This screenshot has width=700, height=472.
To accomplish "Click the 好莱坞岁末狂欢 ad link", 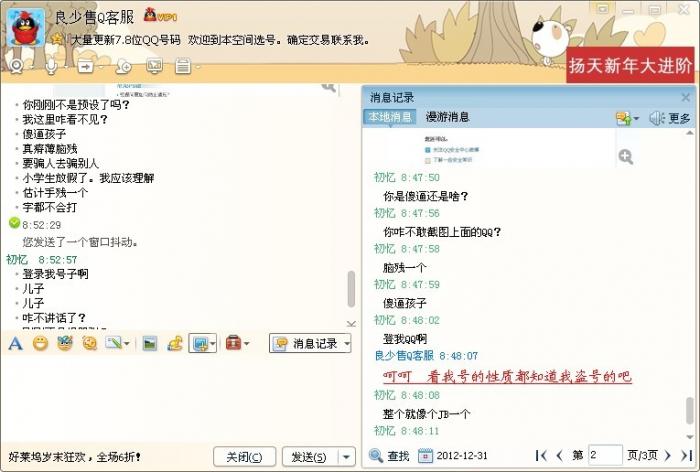I will (74, 457).
